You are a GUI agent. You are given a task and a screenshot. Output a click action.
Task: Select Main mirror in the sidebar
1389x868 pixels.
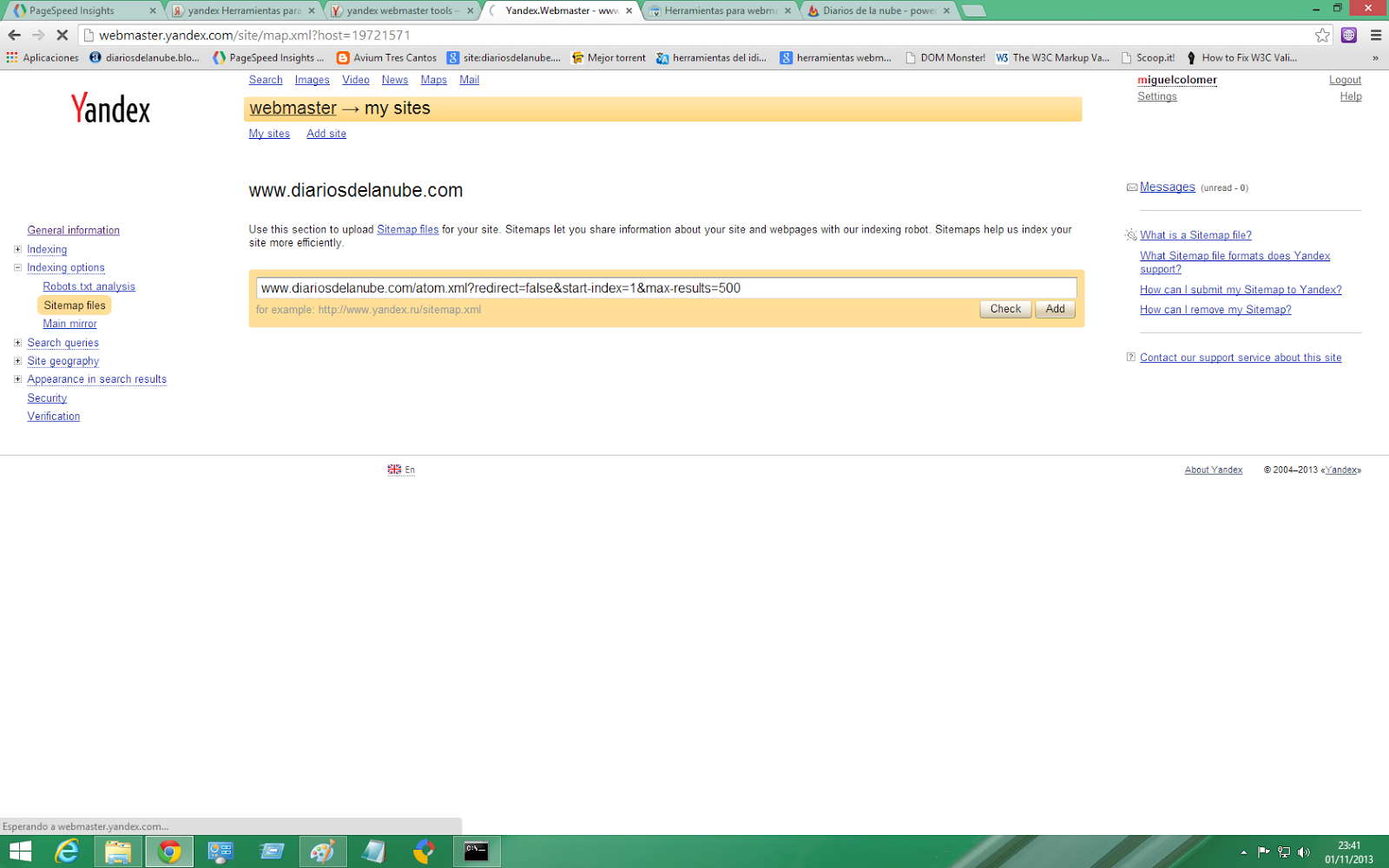(69, 324)
